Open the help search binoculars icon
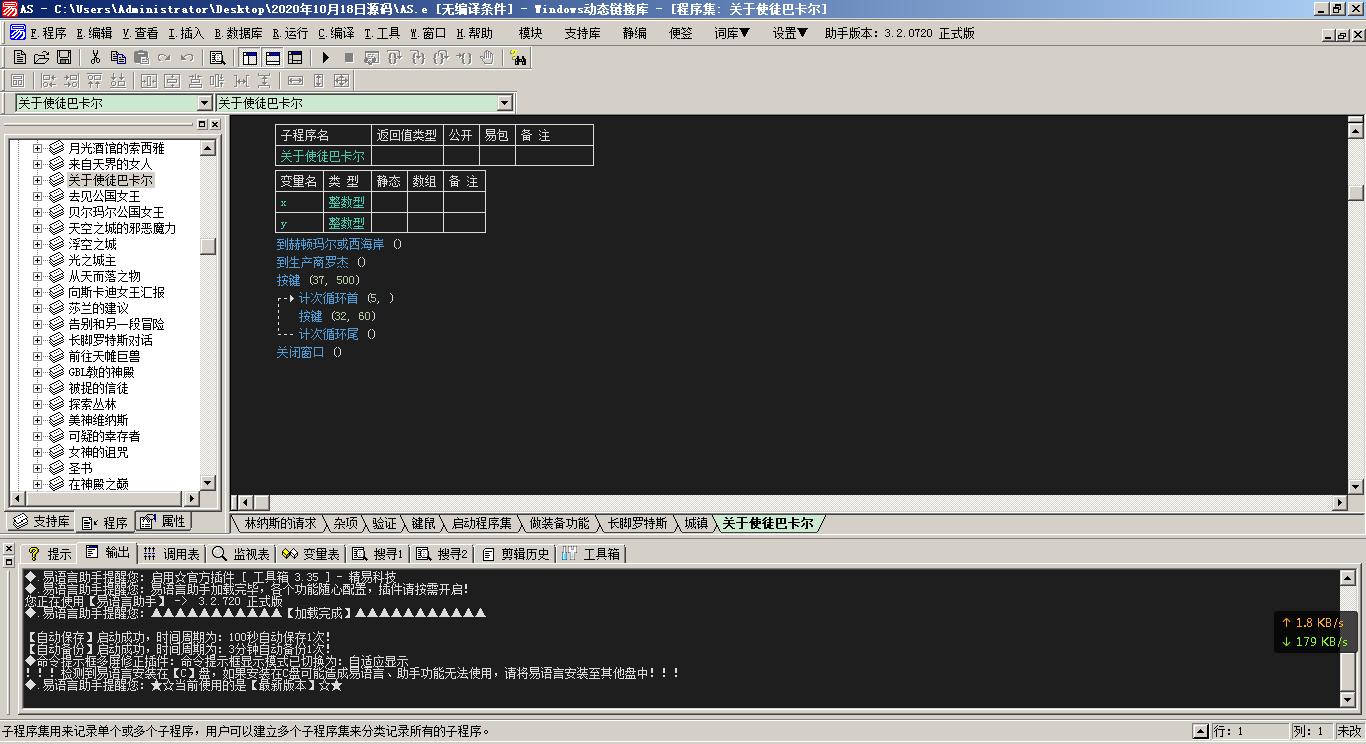Image resolution: width=1366 pixels, height=744 pixels. 518,58
